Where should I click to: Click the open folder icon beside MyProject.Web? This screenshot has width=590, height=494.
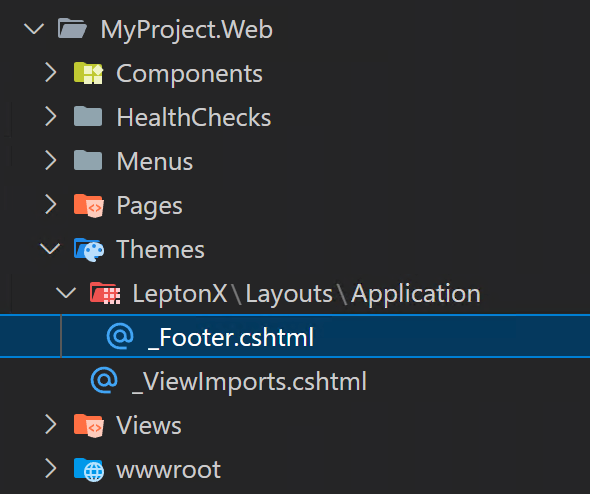[x=72, y=29]
